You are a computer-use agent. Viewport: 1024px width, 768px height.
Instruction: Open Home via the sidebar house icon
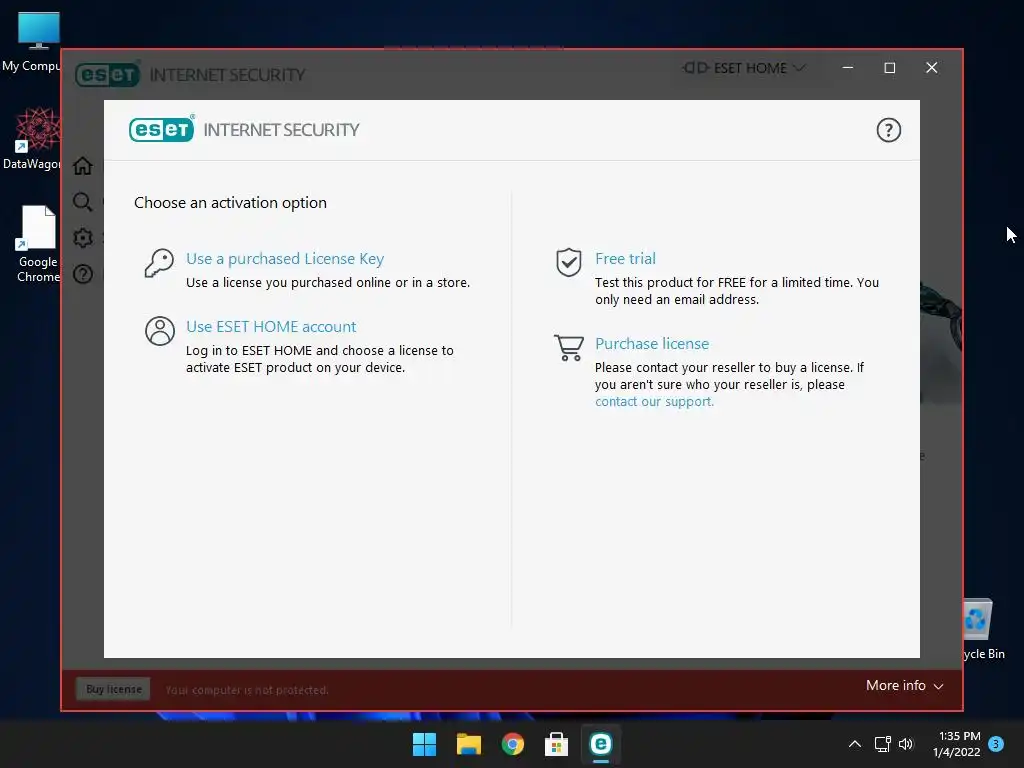click(82, 166)
